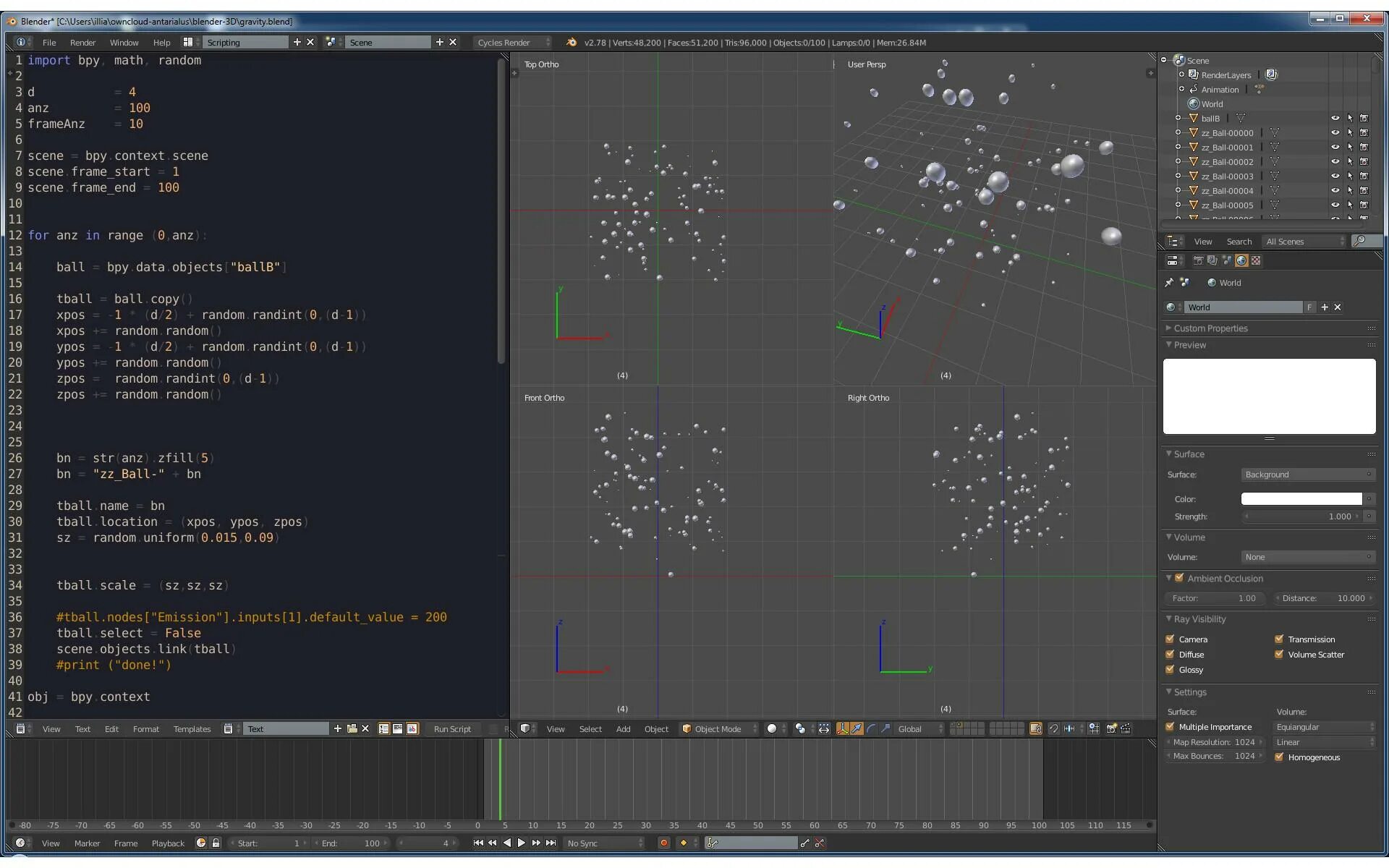The height and width of the screenshot is (868, 1389).
Task: Enable Multiple Importance checkbox
Action: click(x=1169, y=727)
